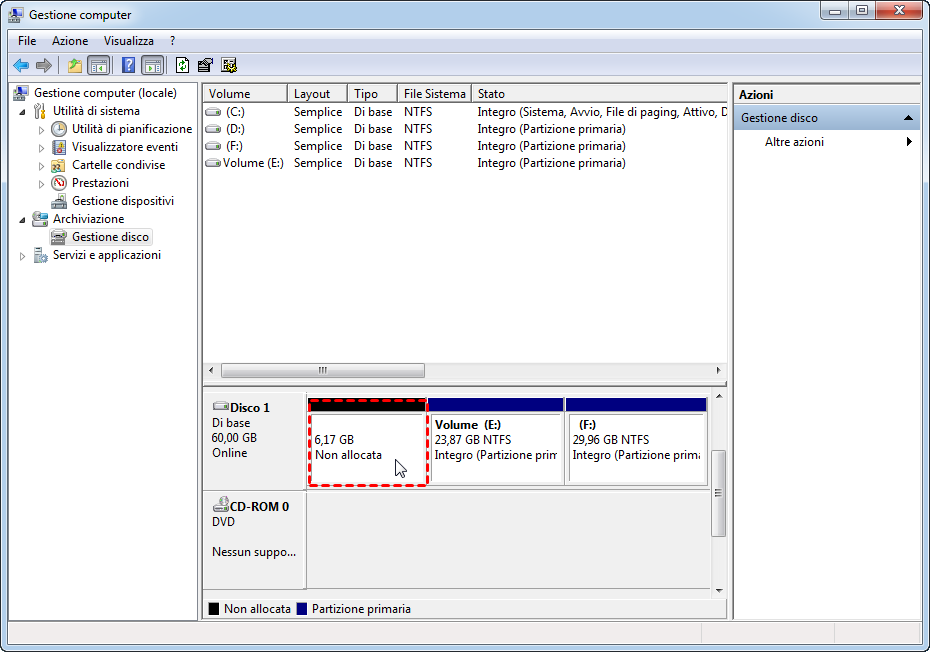Click the Archiviazione storage icon

pos(40,219)
